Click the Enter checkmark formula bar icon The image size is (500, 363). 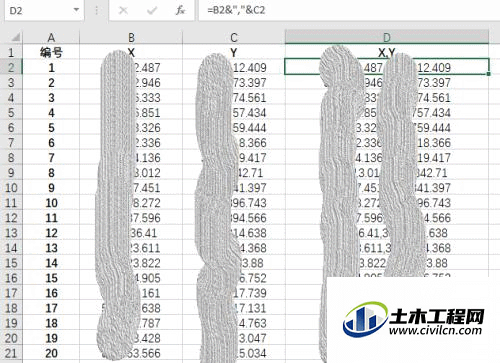coord(152,11)
